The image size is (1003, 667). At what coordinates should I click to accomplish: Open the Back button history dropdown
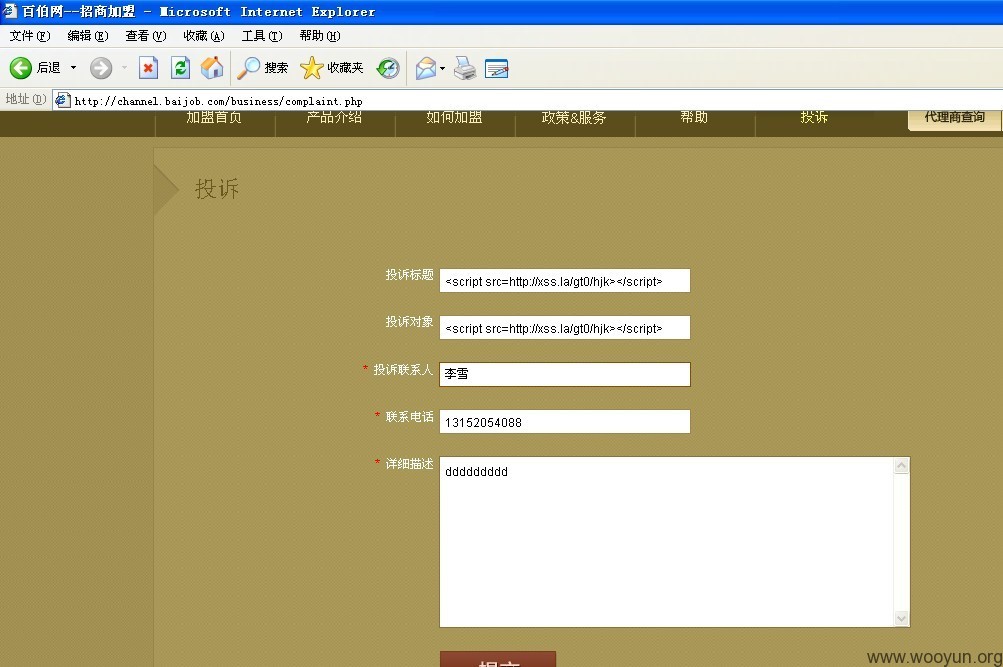(74, 68)
